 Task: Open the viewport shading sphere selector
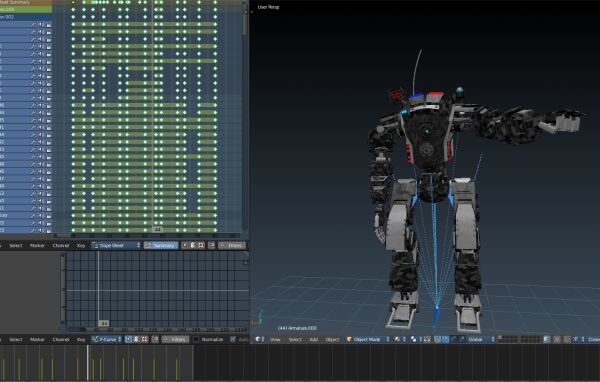[399, 340]
